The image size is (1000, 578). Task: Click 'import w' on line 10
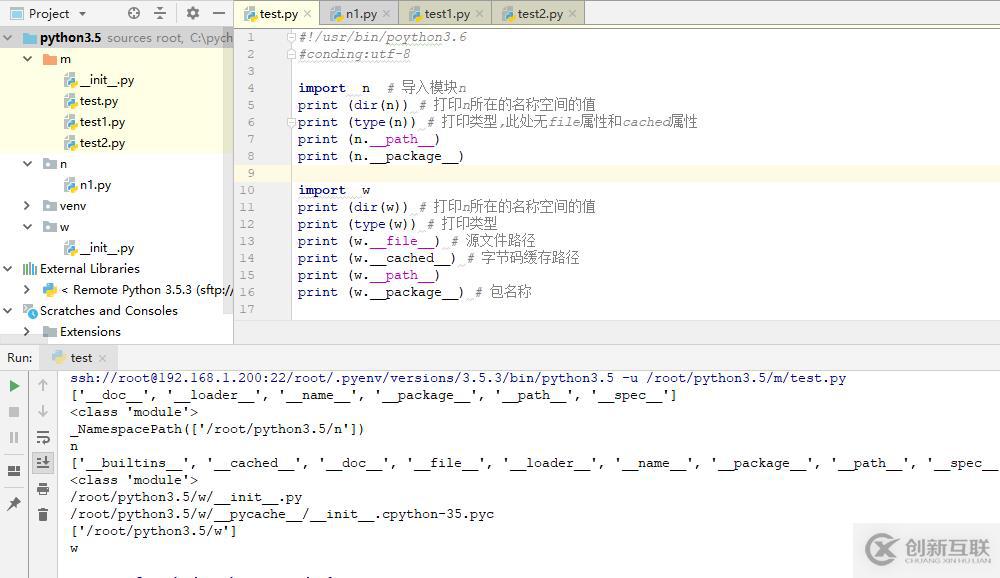pos(334,190)
